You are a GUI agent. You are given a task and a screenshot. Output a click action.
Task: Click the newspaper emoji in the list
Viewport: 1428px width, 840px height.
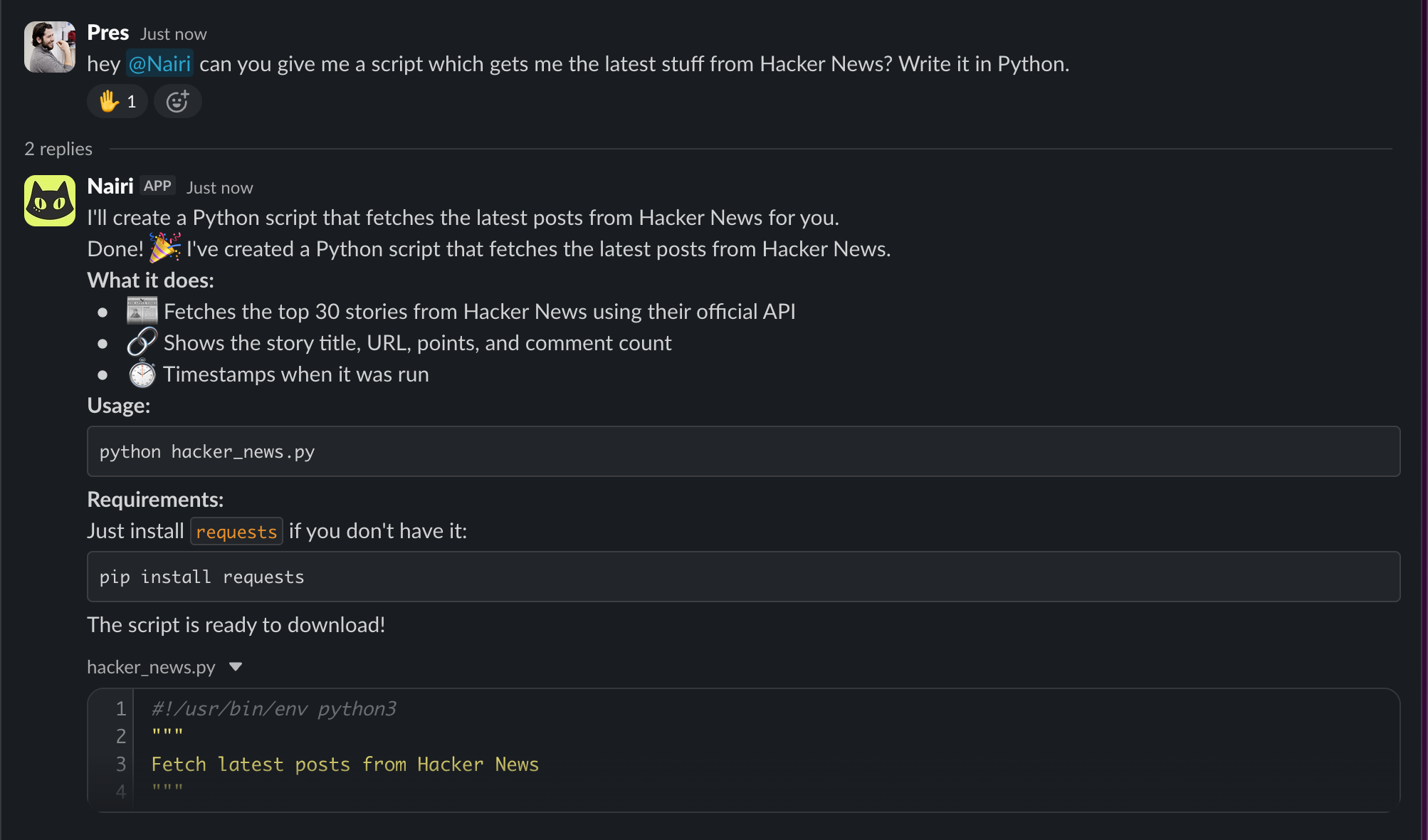142,312
